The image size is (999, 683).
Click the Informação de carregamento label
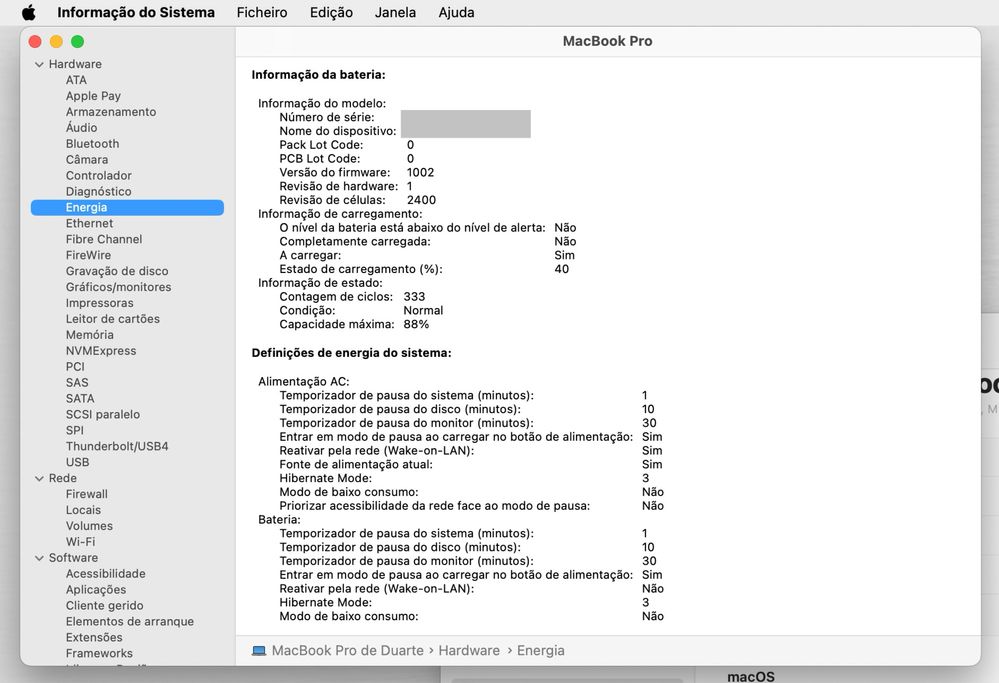coord(340,213)
